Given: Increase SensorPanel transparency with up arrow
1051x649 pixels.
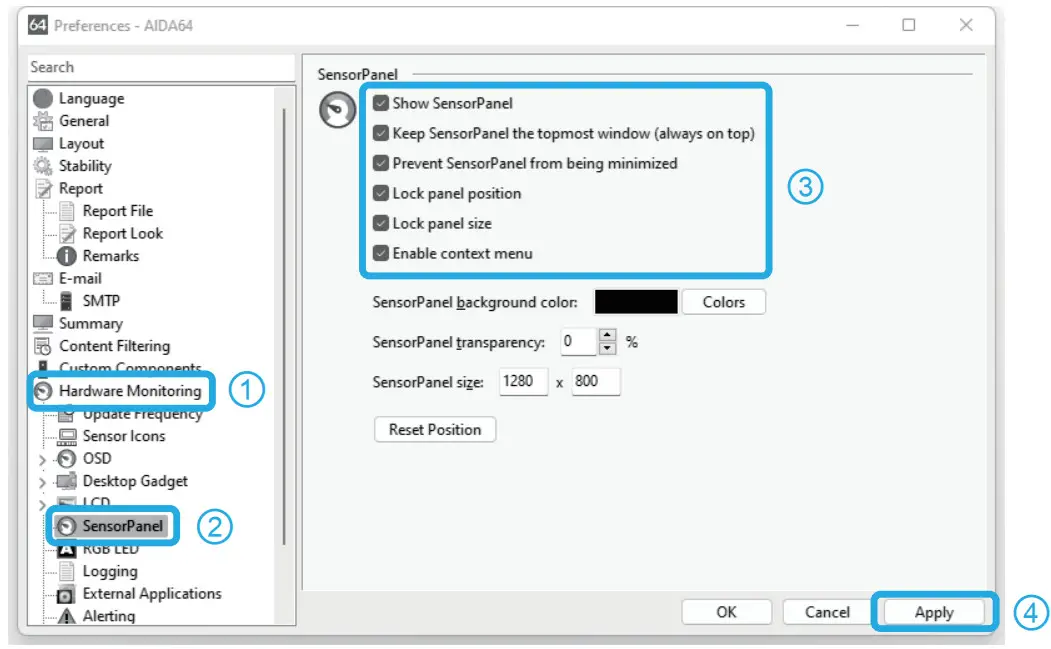Looking at the screenshot, I should pyautogui.click(x=607, y=335).
